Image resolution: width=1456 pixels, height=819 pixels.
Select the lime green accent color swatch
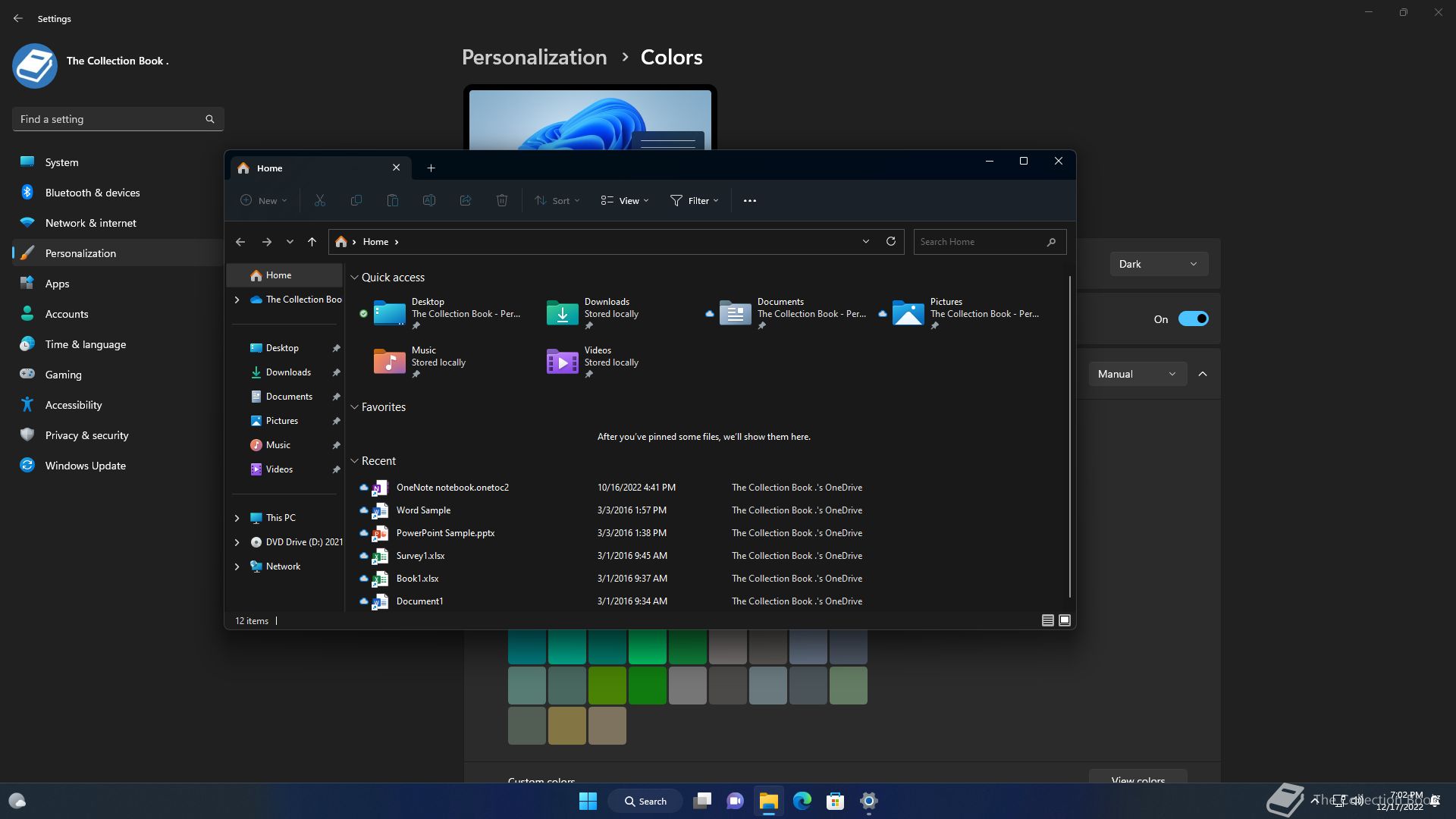pyautogui.click(x=607, y=686)
